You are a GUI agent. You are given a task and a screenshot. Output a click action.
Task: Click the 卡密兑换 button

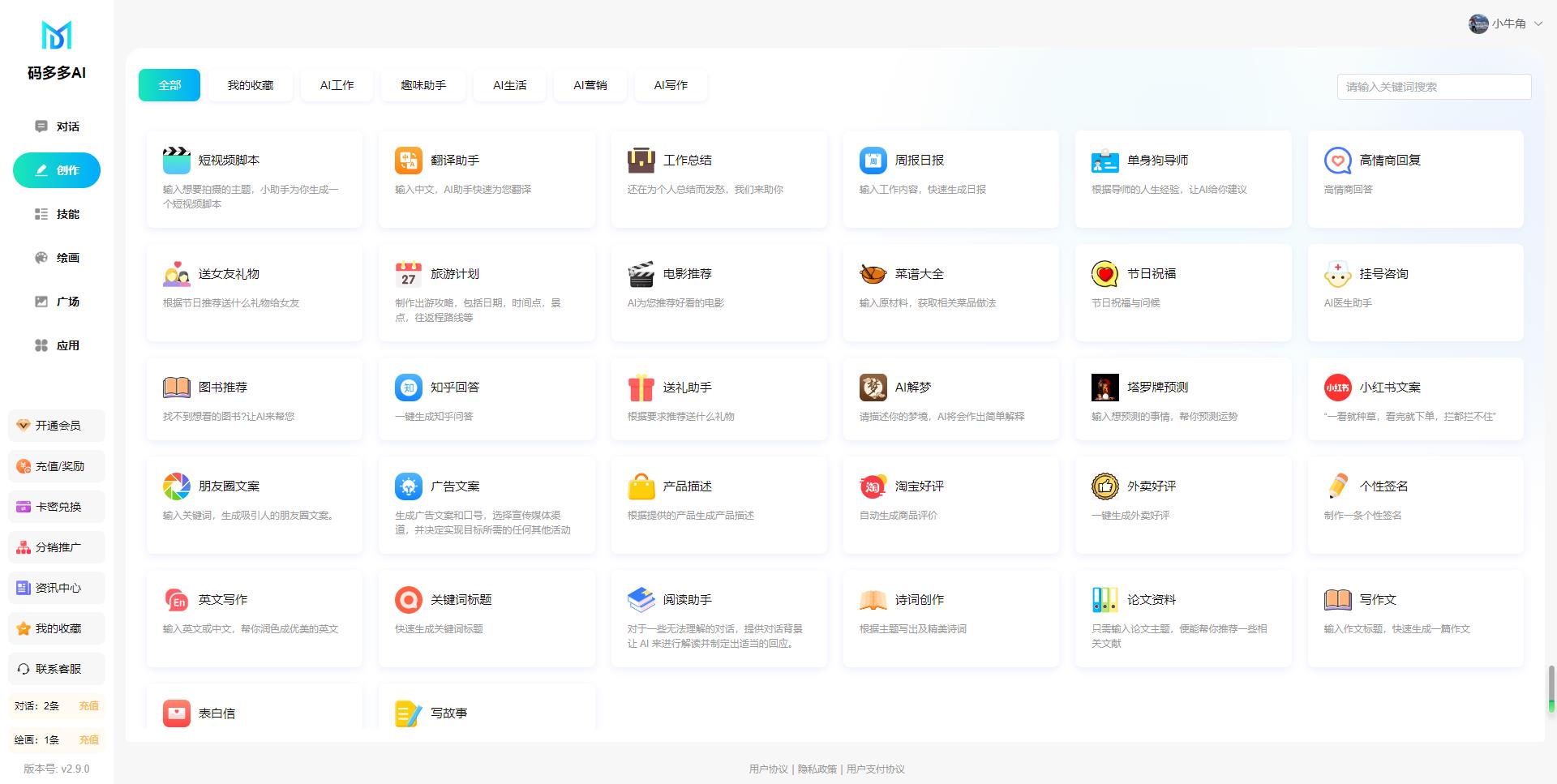[57, 507]
